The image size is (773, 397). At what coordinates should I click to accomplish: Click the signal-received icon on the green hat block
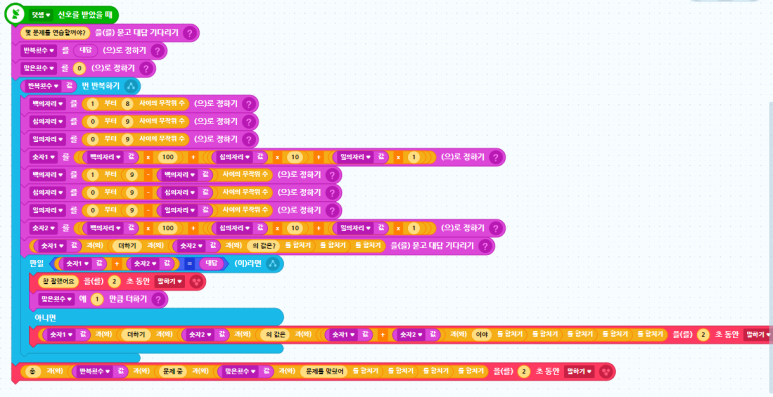coord(16,14)
